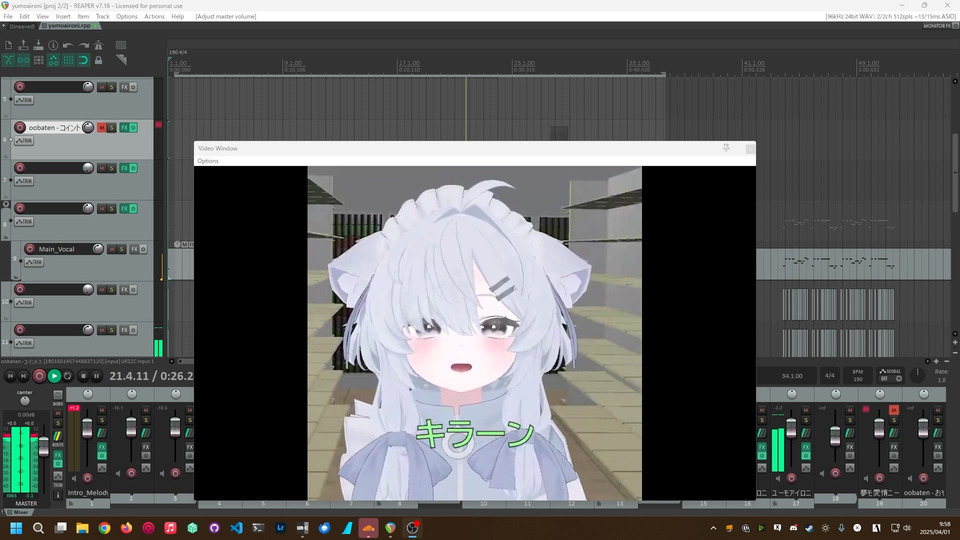Unmute the oobaten track in track panel
Screen dimensions: 960x540
pyautogui.click(x=102, y=127)
